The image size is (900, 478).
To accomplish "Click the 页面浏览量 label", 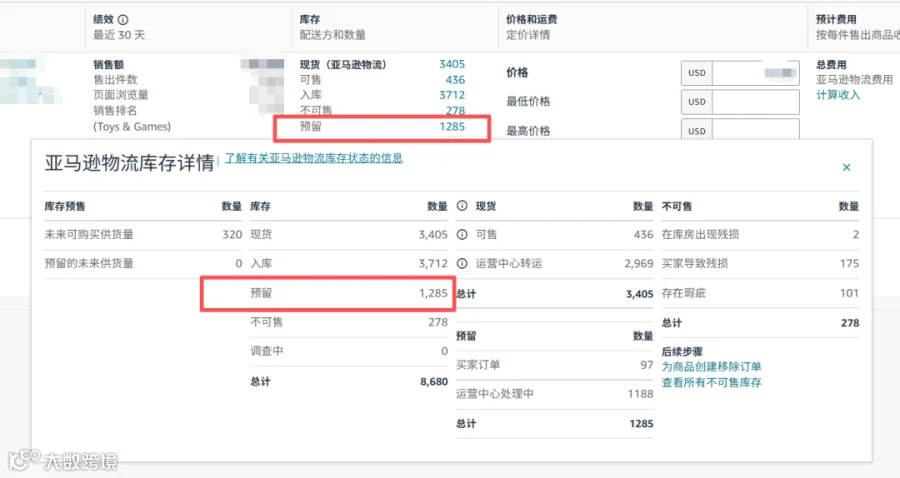I will click(121, 95).
